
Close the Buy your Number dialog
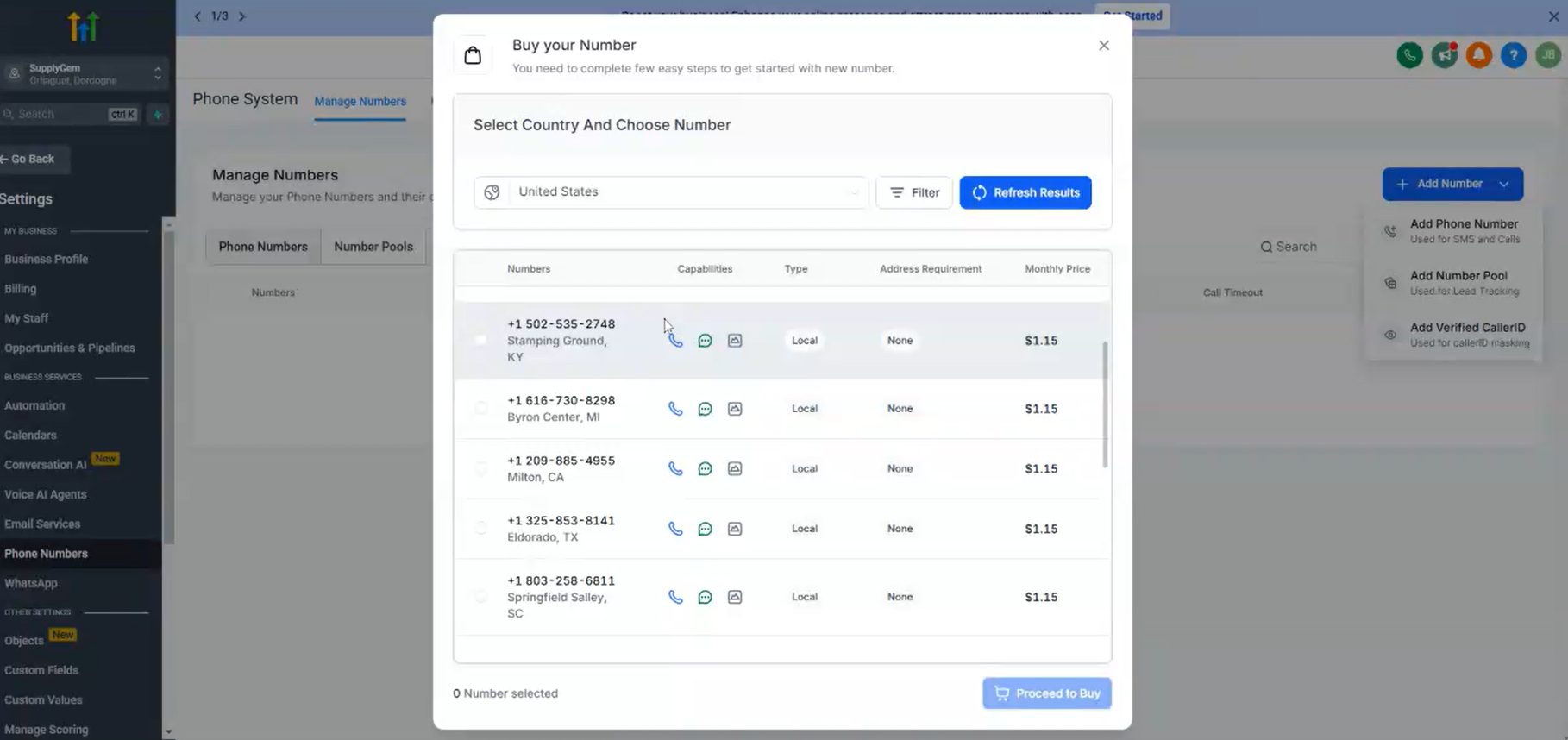(1103, 46)
